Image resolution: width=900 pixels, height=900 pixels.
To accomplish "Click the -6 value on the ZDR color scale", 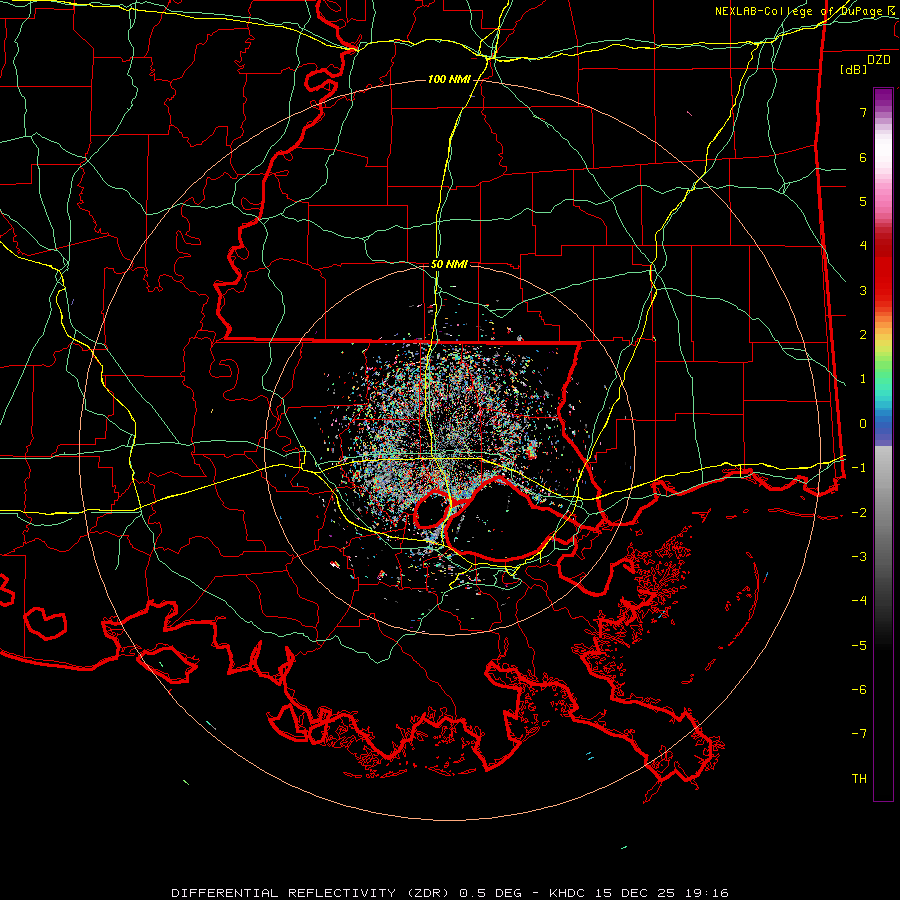I will (x=859, y=690).
